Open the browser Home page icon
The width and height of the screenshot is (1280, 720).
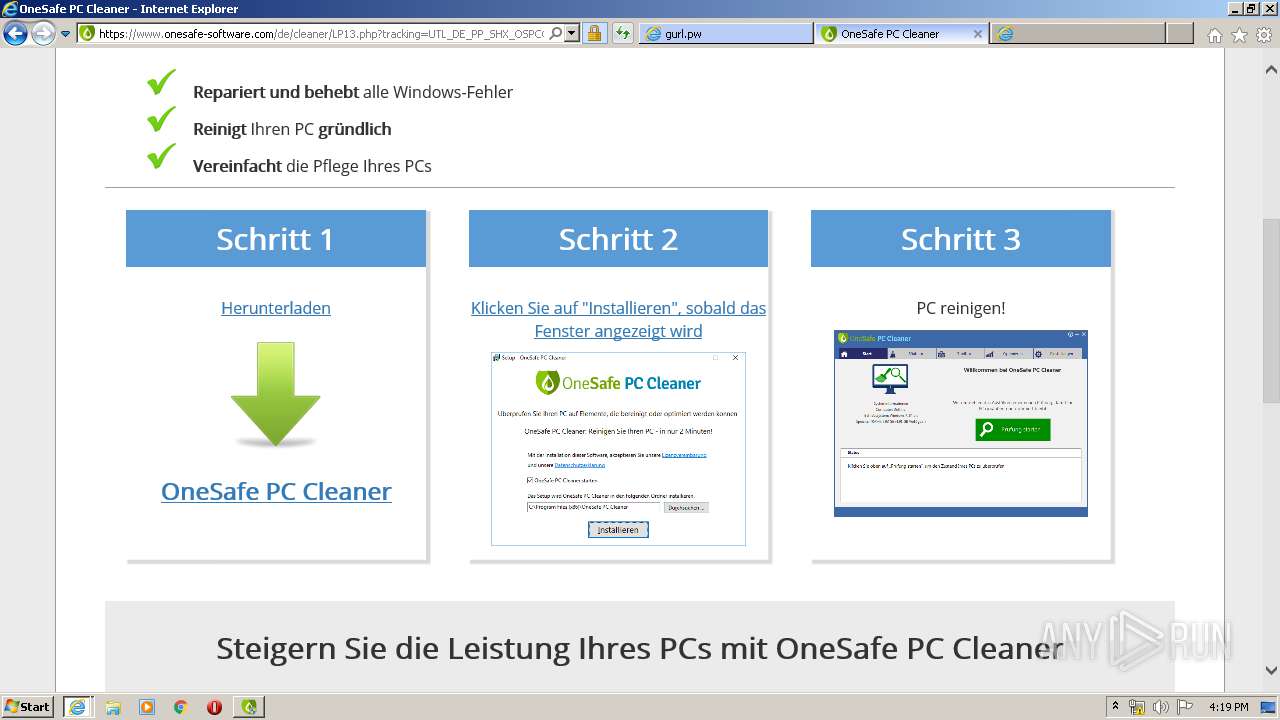click(1214, 35)
